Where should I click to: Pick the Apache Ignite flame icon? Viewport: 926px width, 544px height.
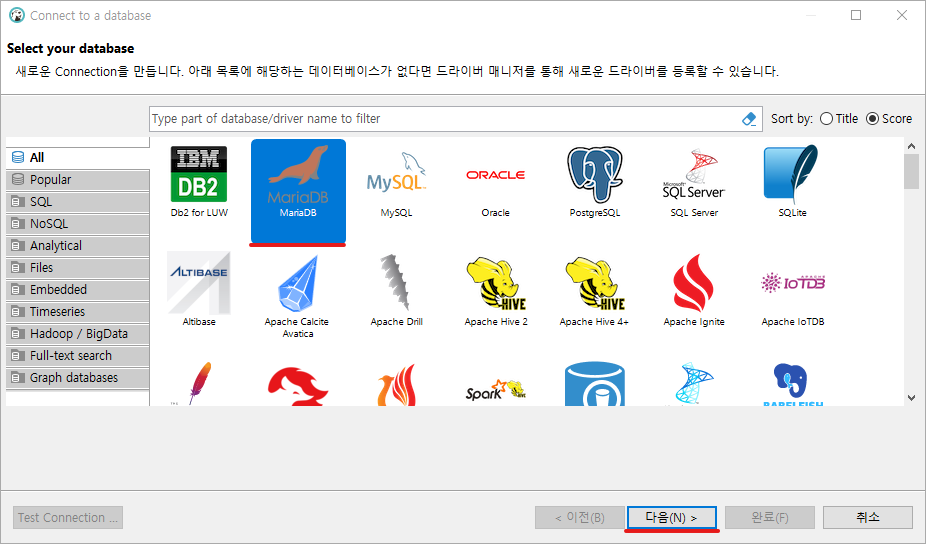point(694,283)
